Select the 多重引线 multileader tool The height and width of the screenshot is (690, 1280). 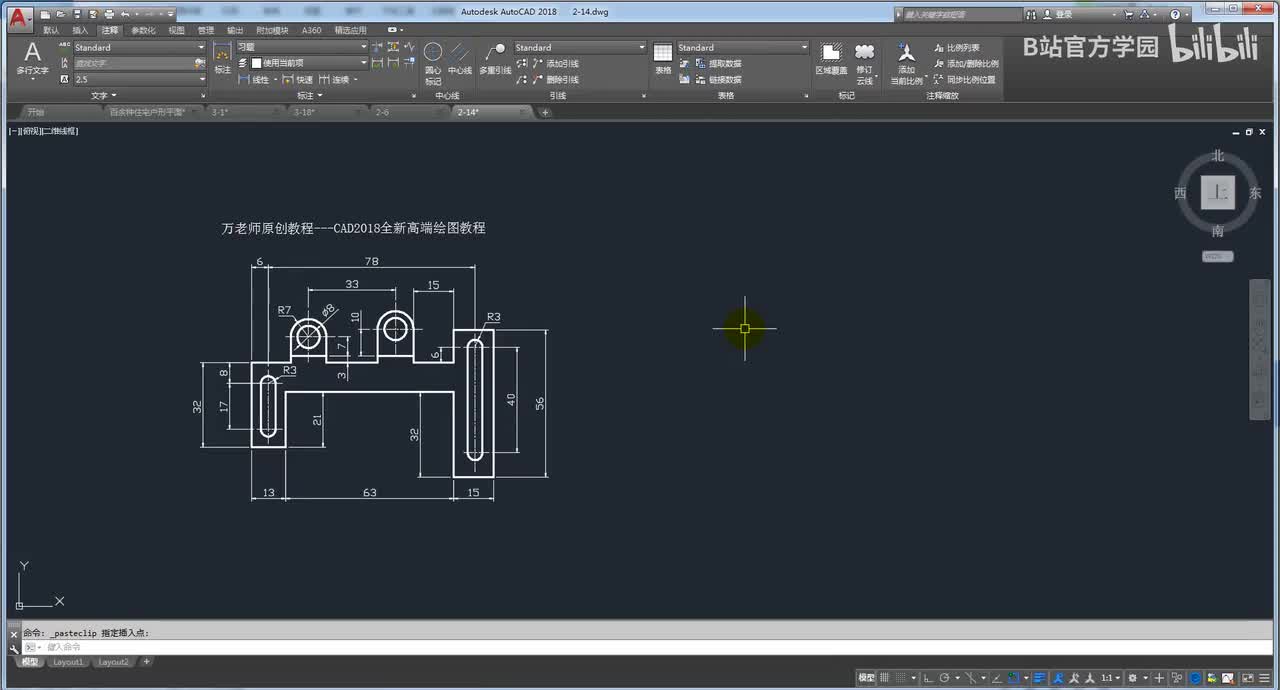(495, 58)
